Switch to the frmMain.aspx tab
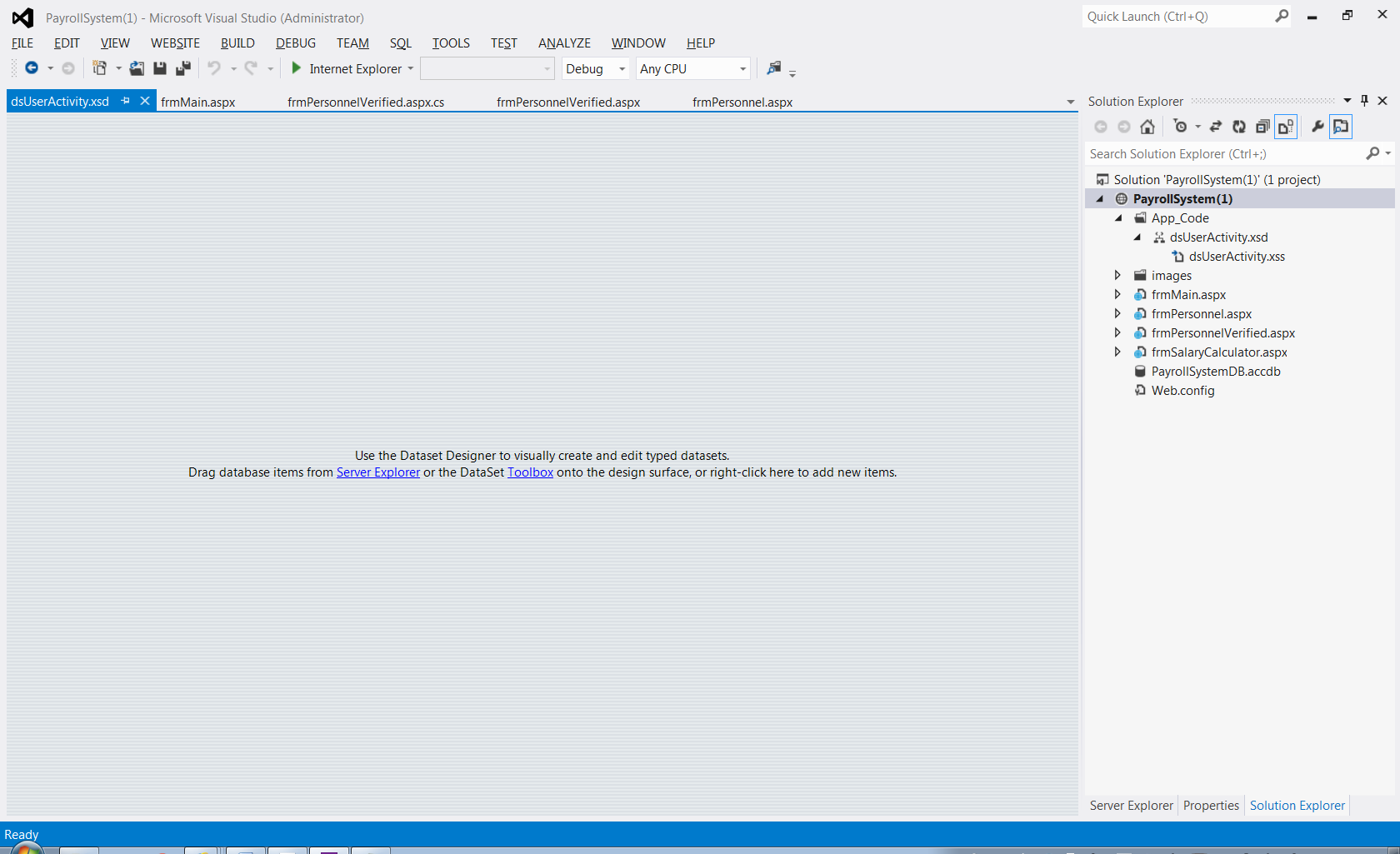 tap(198, 102)
